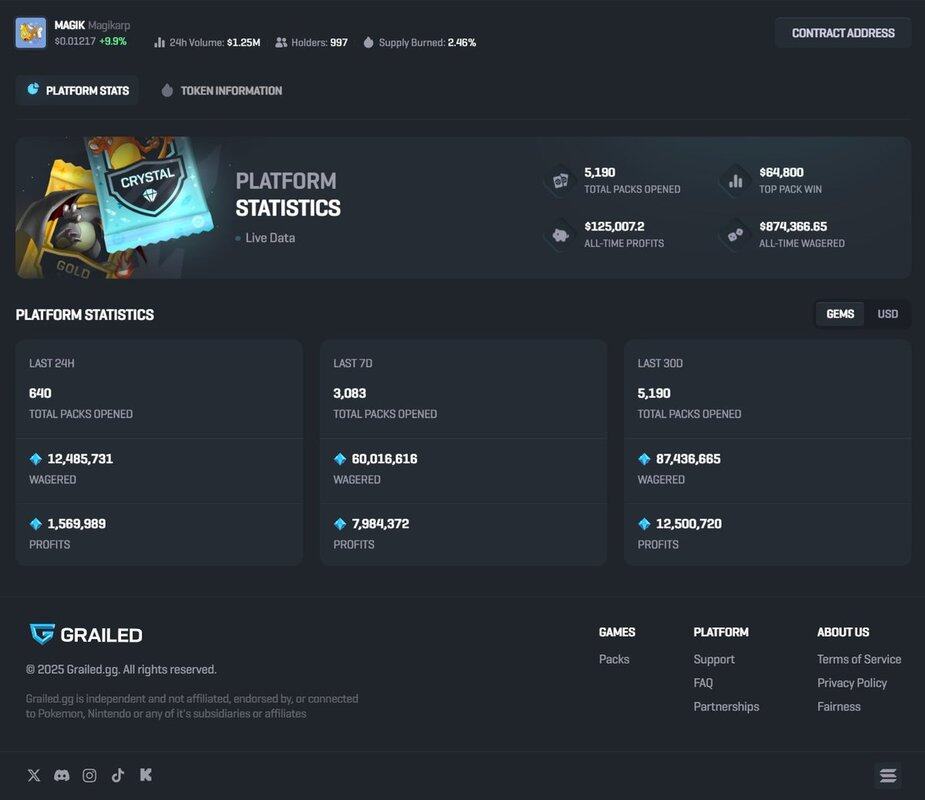Click the $0.01217 token price
The height and width of the screenshot is (800, 925).
coord(75,41)
